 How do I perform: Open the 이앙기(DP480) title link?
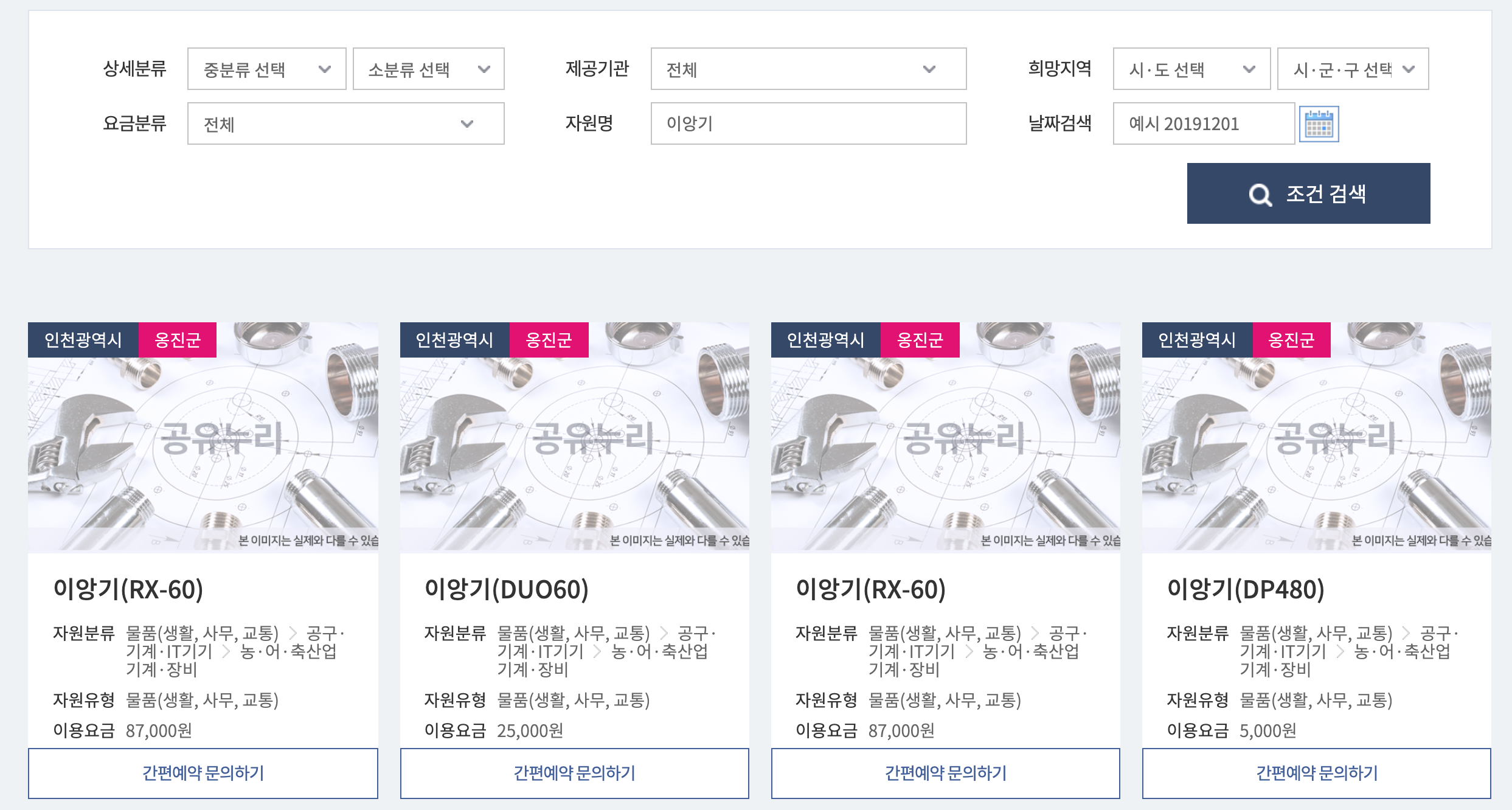[1246, 589]
